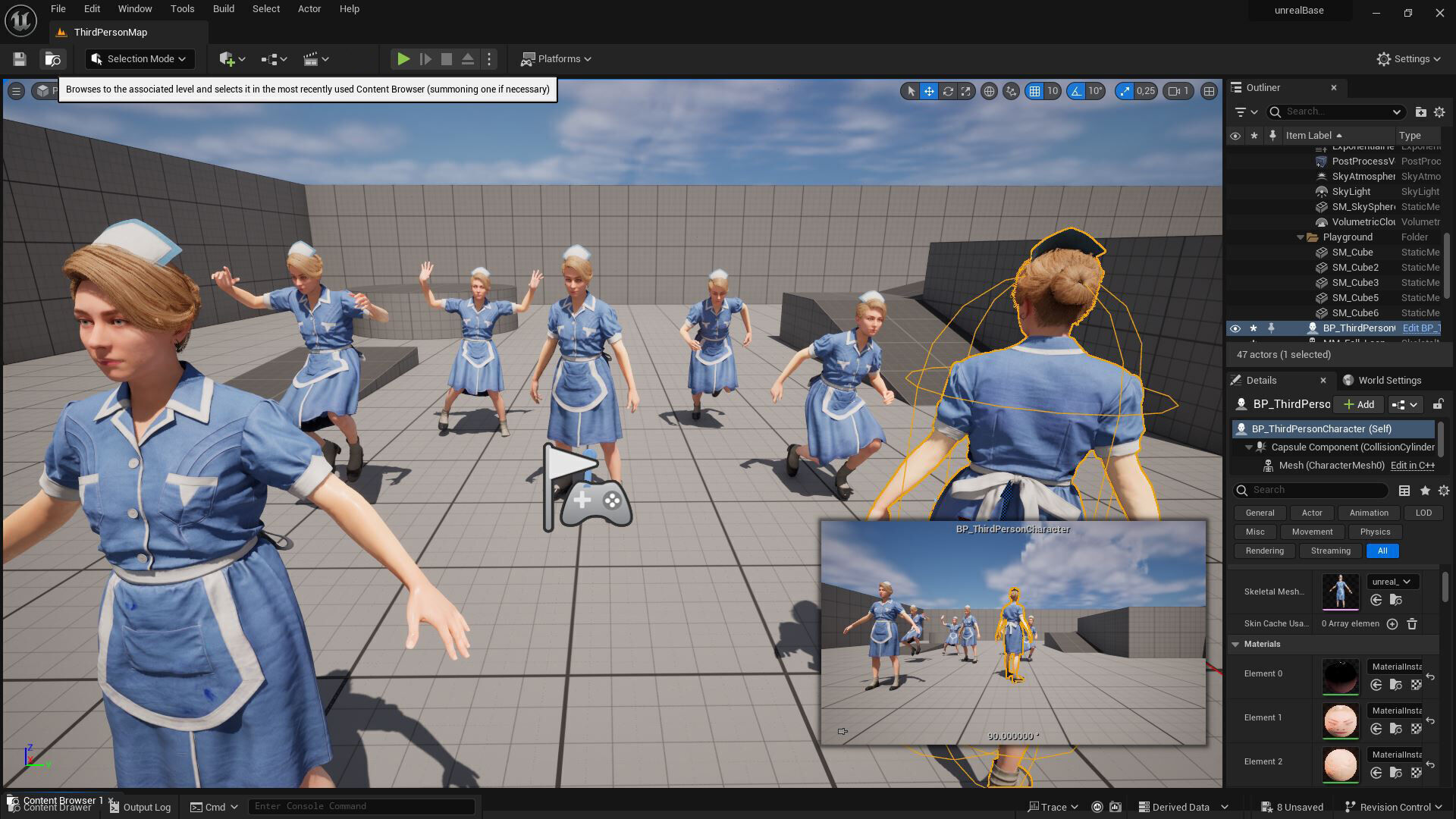The height and width of the screenshot is (819, 1456).
Task: Open Outliner settings gear
Action: (x=1439, y=111)
